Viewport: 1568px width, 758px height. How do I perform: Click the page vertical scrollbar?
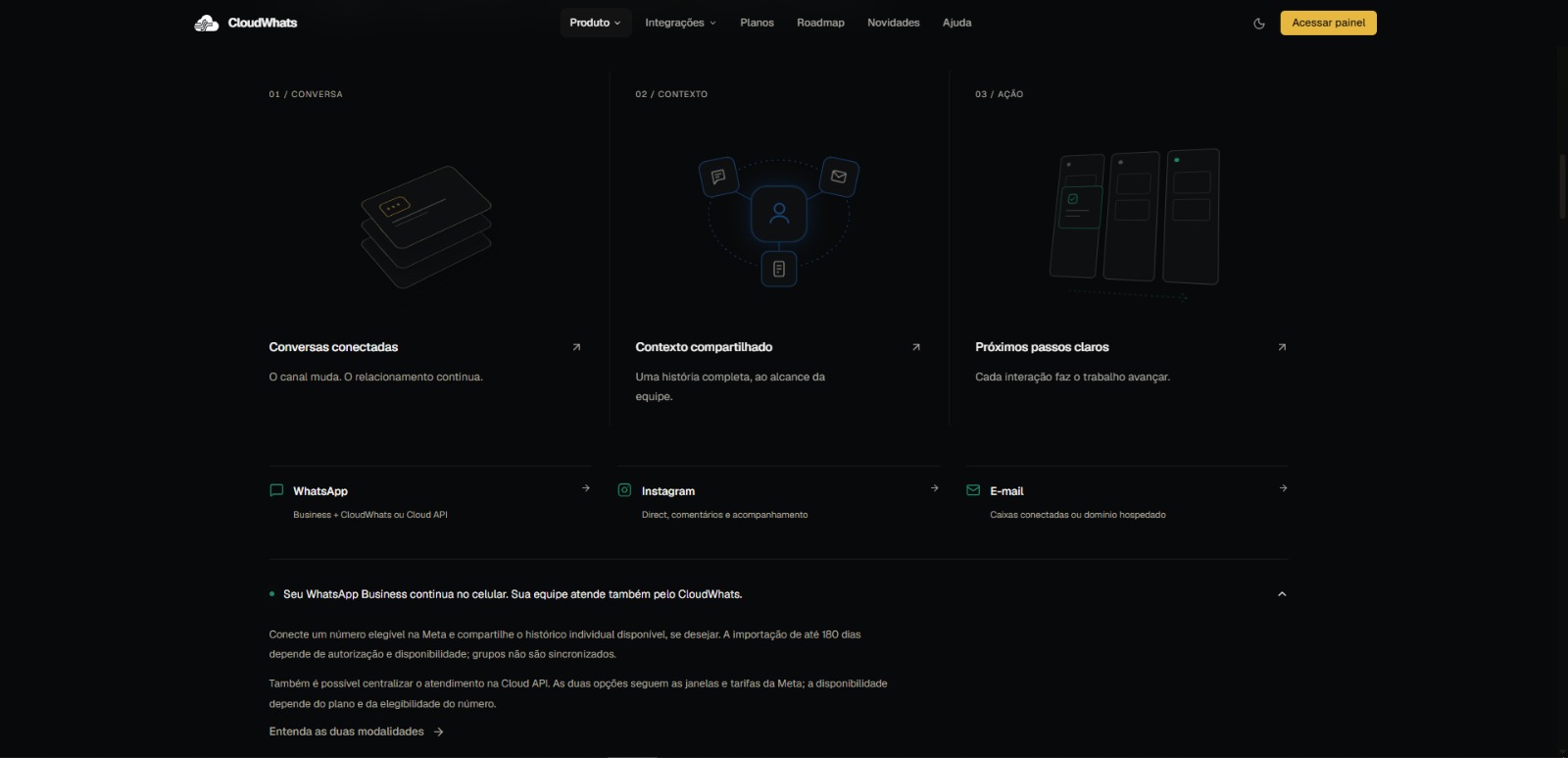coord(1561,186)
